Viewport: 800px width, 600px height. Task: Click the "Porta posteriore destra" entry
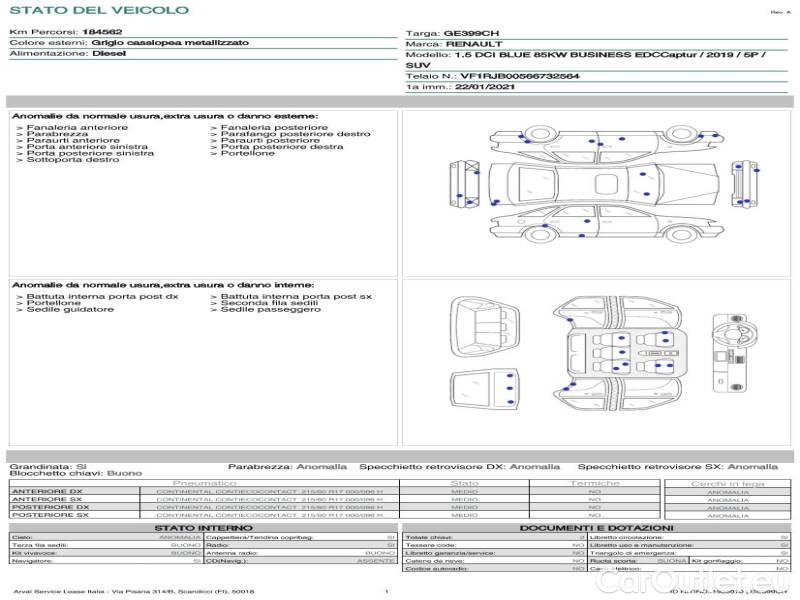click(x=282, y=146)
